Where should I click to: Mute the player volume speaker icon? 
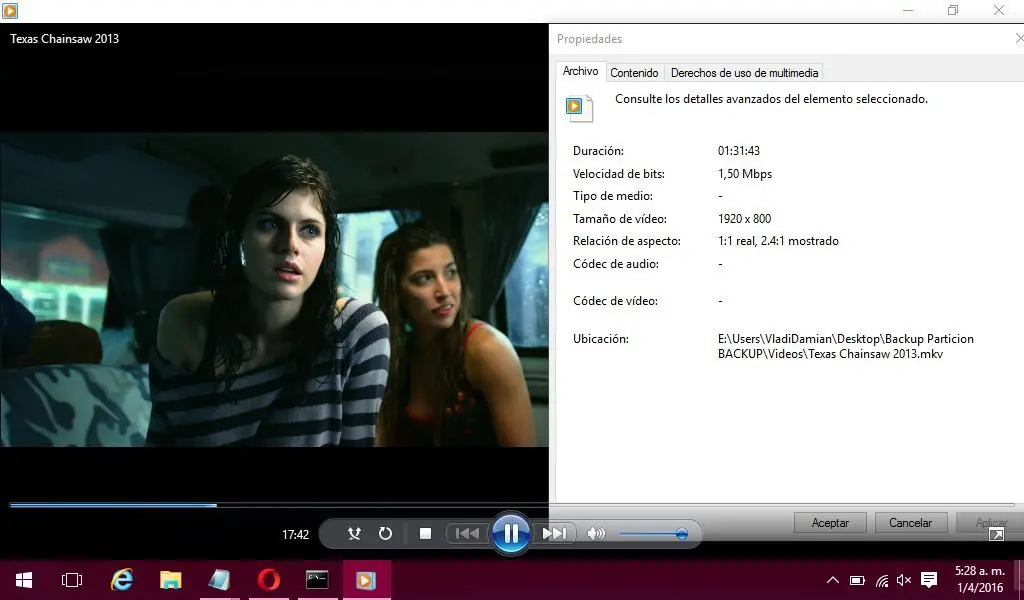[x=596, y=533]
